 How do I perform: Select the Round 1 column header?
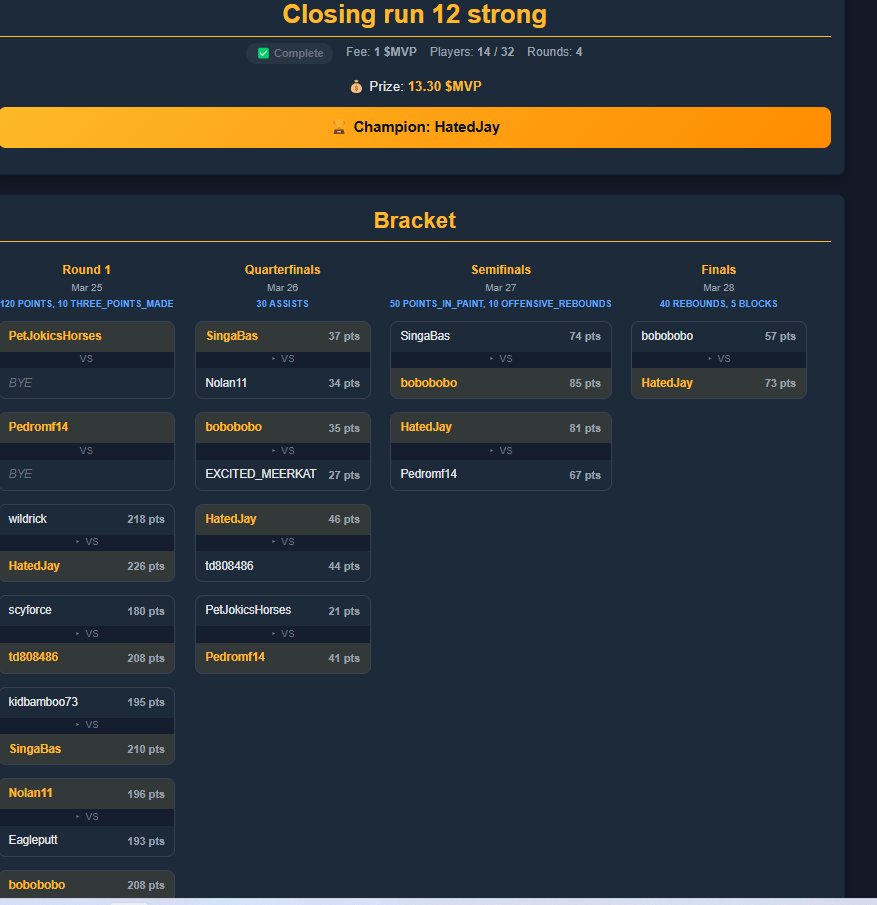tap(87, 270)
